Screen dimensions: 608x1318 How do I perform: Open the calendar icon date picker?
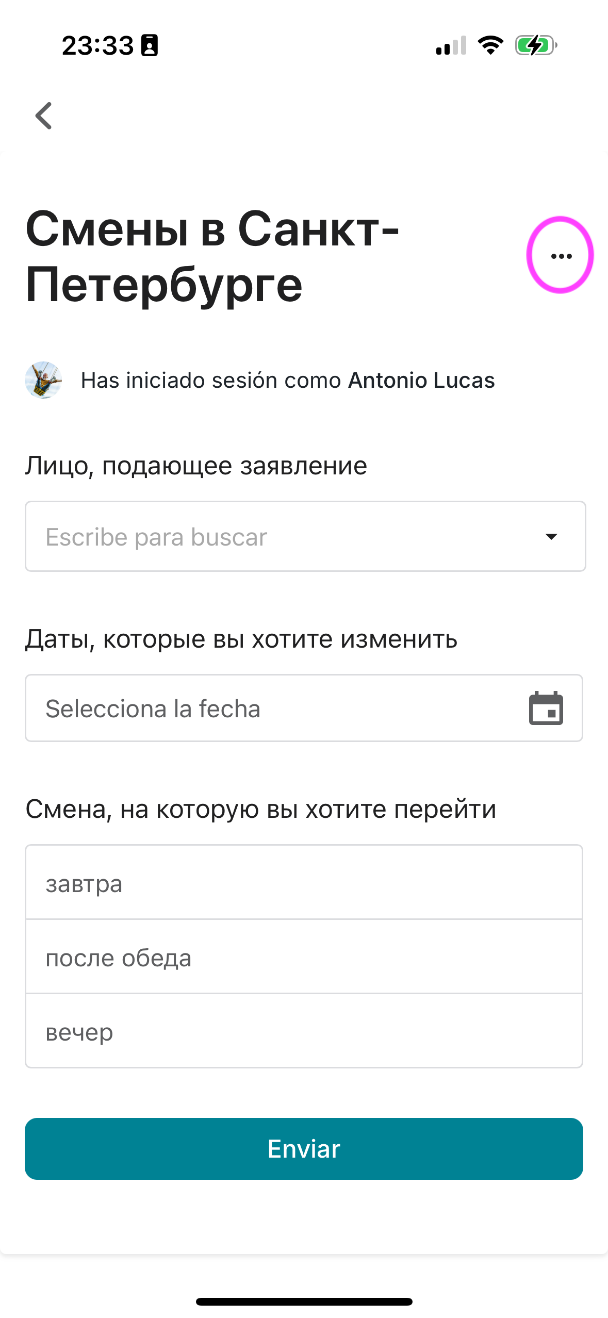(x=546, y=708)
